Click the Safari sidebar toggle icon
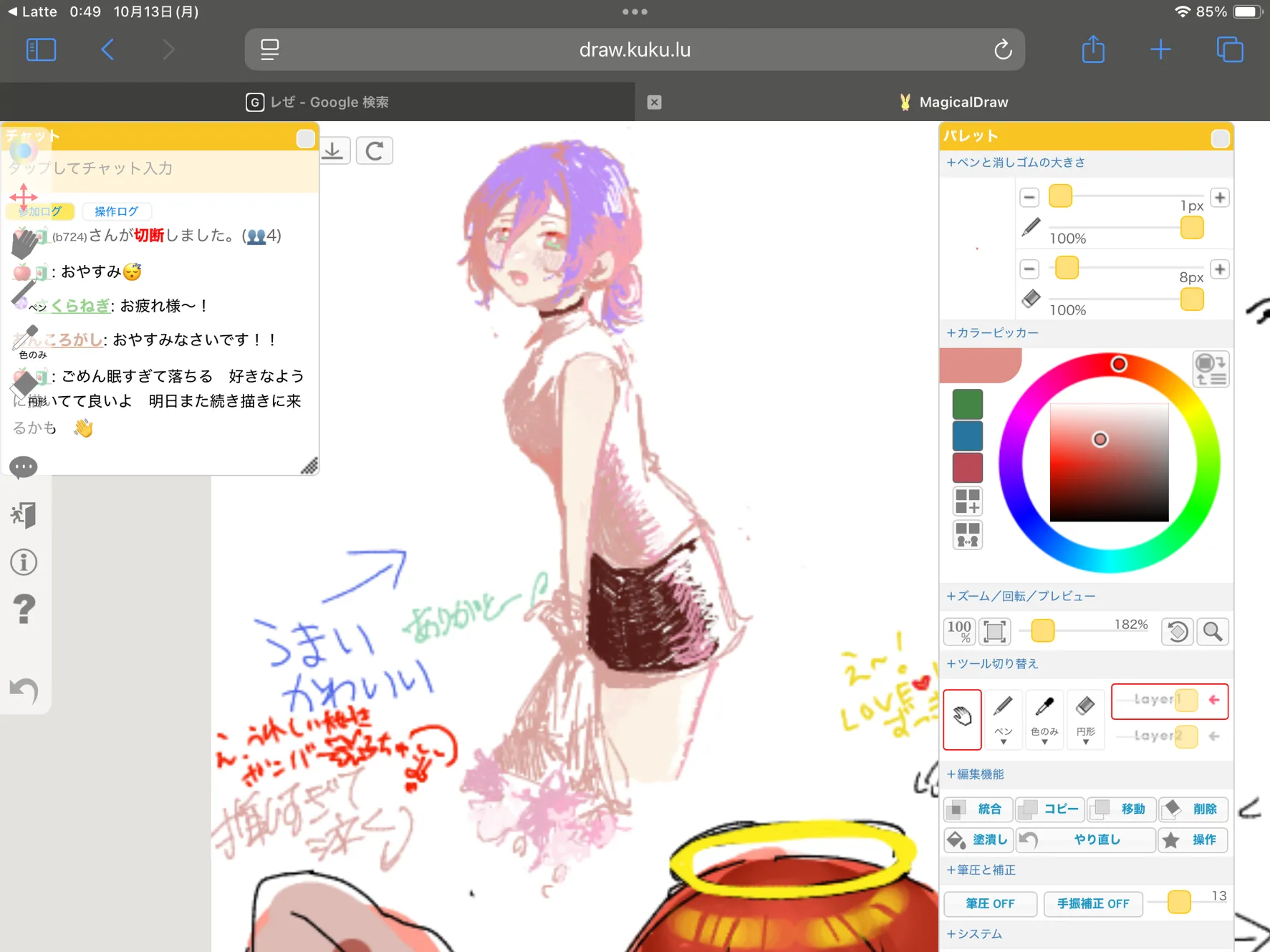 tap(41, 49)
